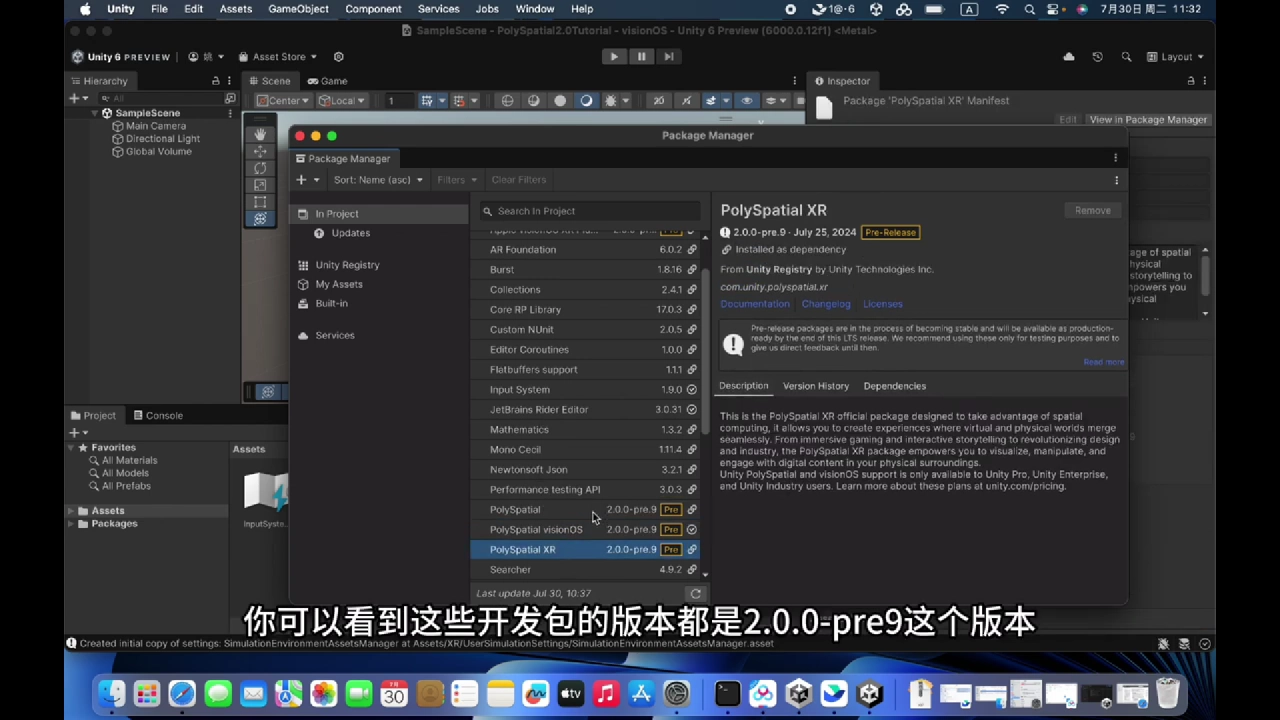Select the AR Foundation package row
The image size is (1280, 720).
point(585,250)
